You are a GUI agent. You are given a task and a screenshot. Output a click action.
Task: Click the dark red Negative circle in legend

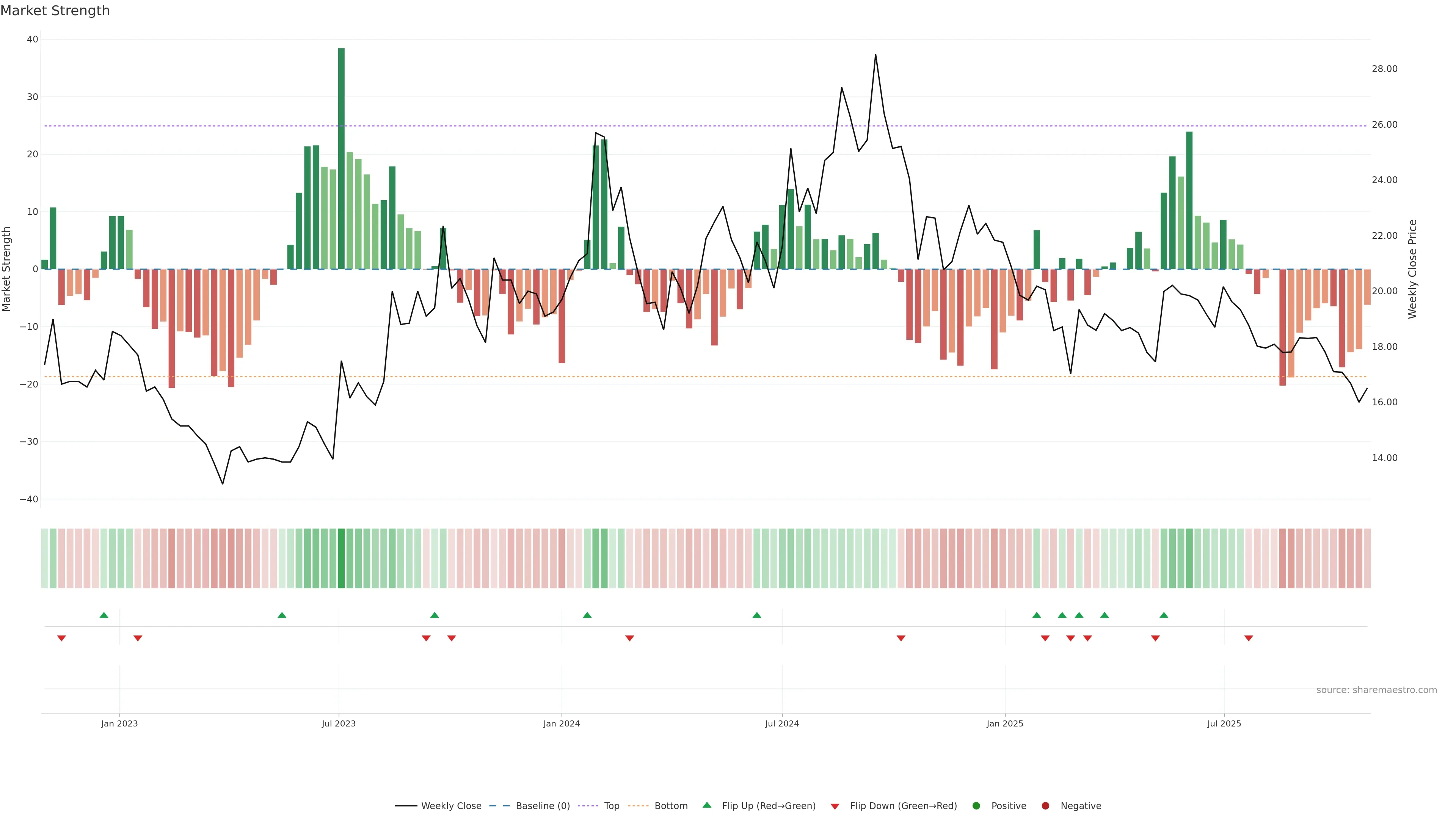point(1045,806)
